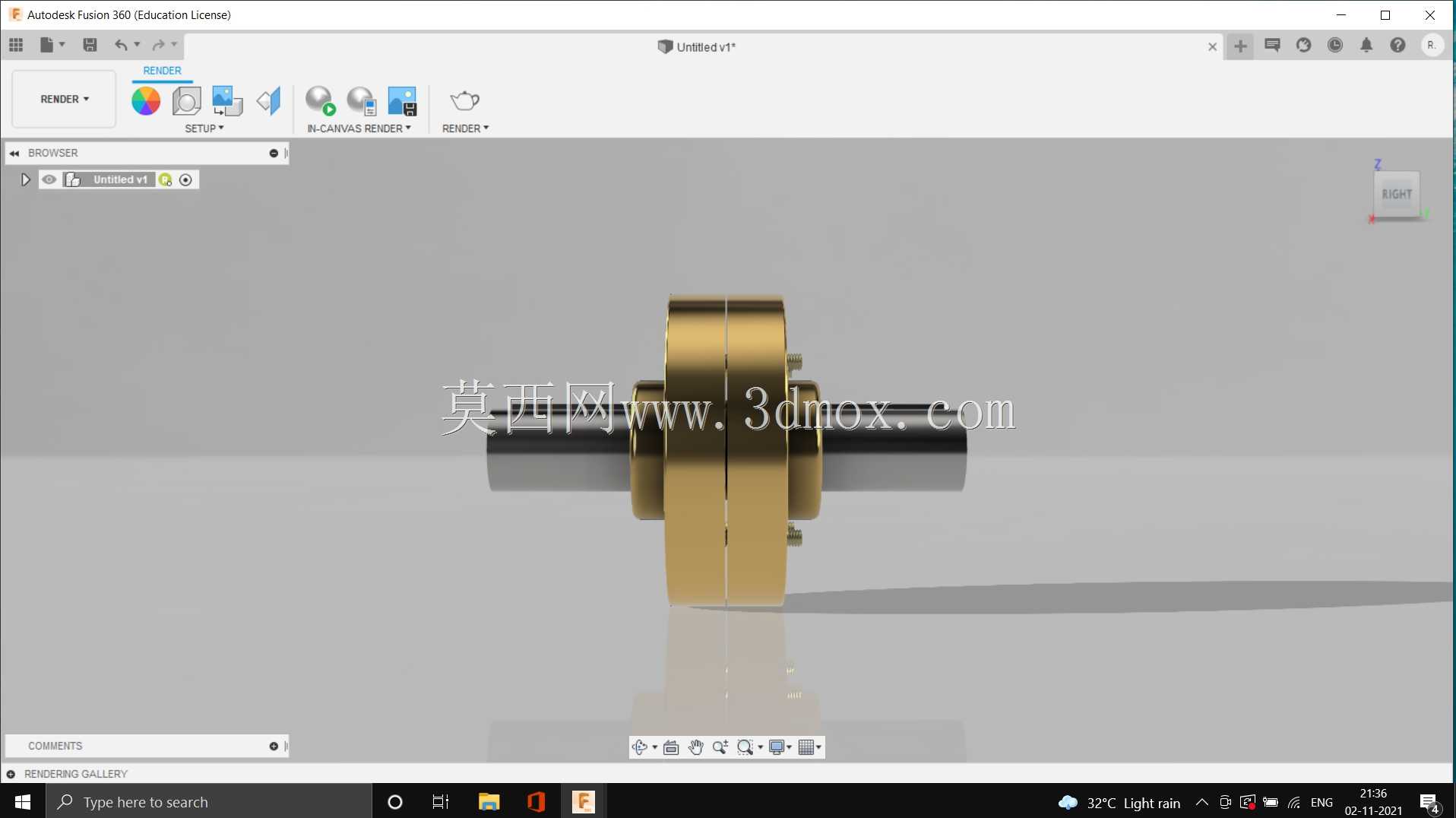The height and width of the screenshot is (818, 1456).
Task: Click the RIGHT face of ViewCube
Action: click(1397, 195)
